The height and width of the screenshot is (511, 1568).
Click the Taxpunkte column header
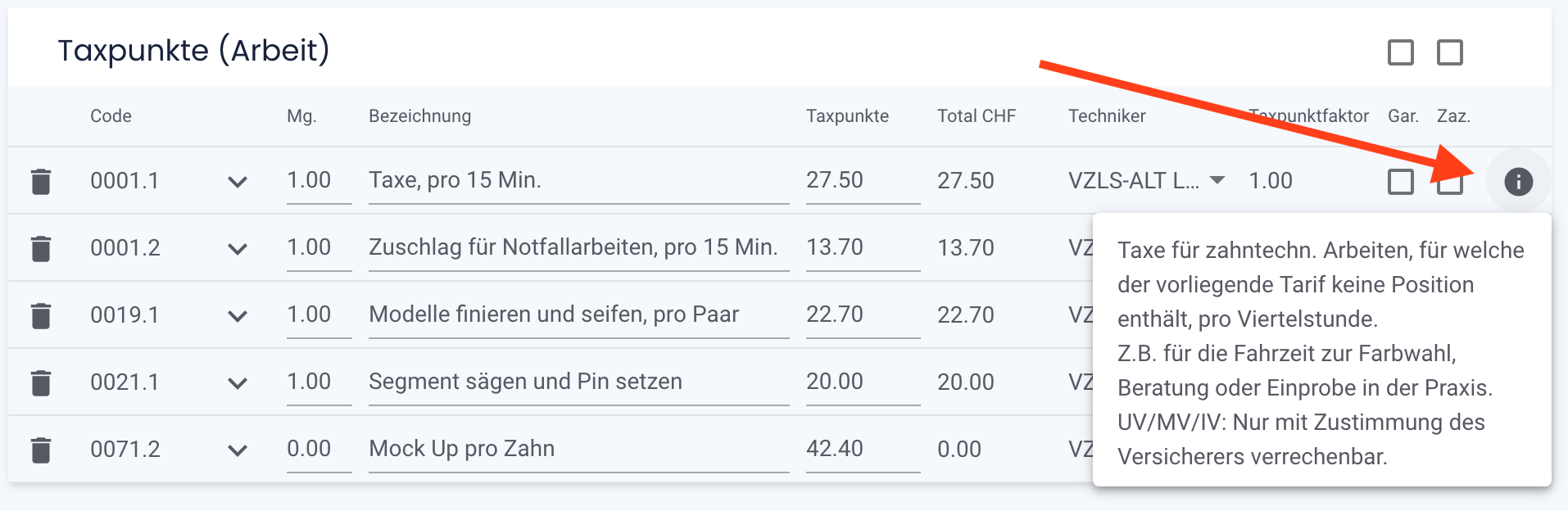coord(848,115)
